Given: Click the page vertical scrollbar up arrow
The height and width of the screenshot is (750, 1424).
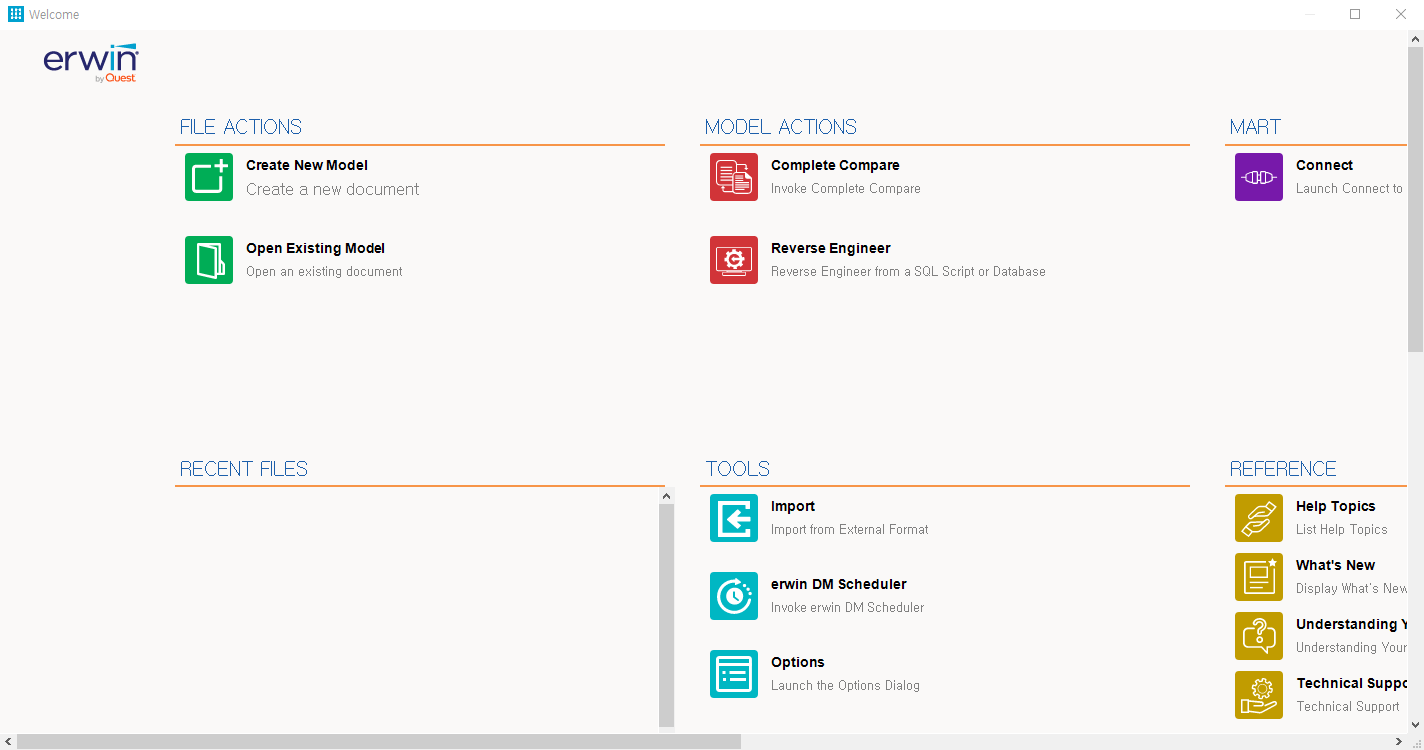Looking at the screenshot, I should tap(1415, 38).
